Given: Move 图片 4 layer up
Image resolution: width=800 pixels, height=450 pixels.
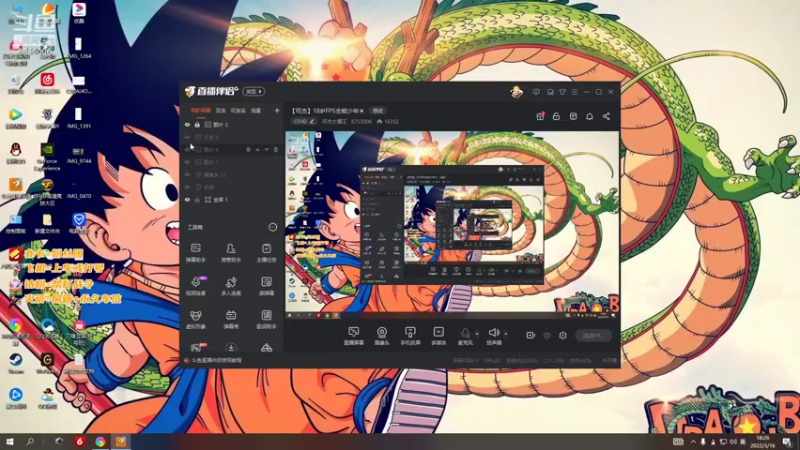Looking at the screenshot, I should point(257,149).
